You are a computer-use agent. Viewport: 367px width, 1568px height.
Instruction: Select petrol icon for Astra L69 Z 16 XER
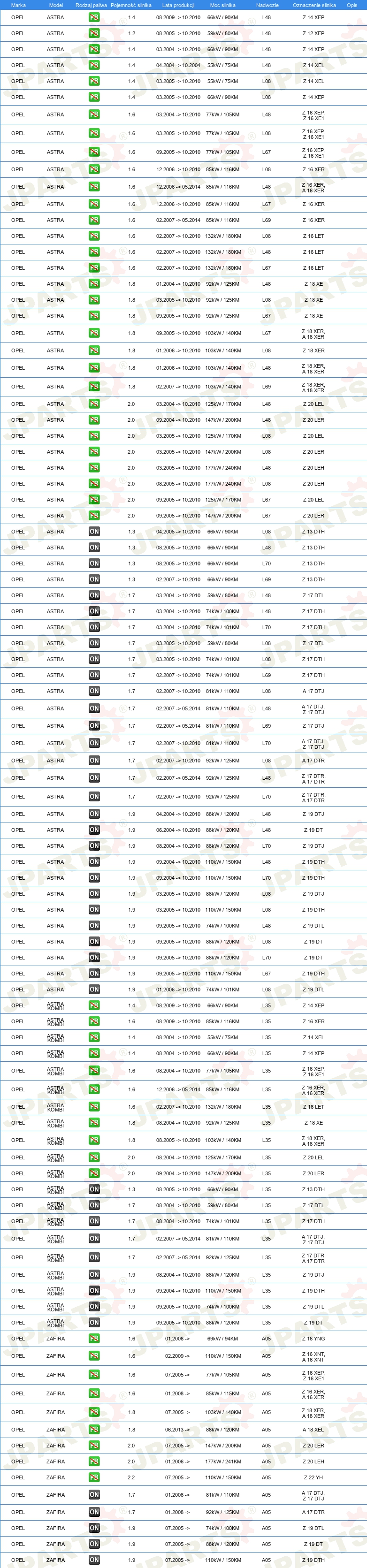point(94,221)
